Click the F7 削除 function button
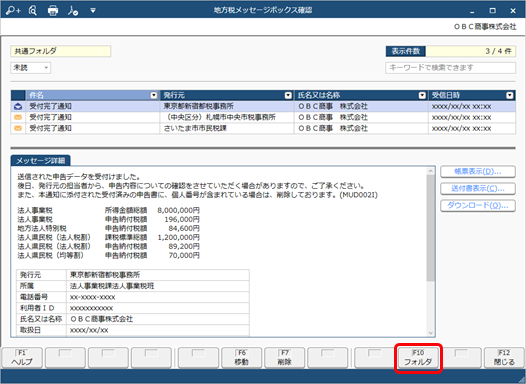526x384 pixels. [284, 358]
